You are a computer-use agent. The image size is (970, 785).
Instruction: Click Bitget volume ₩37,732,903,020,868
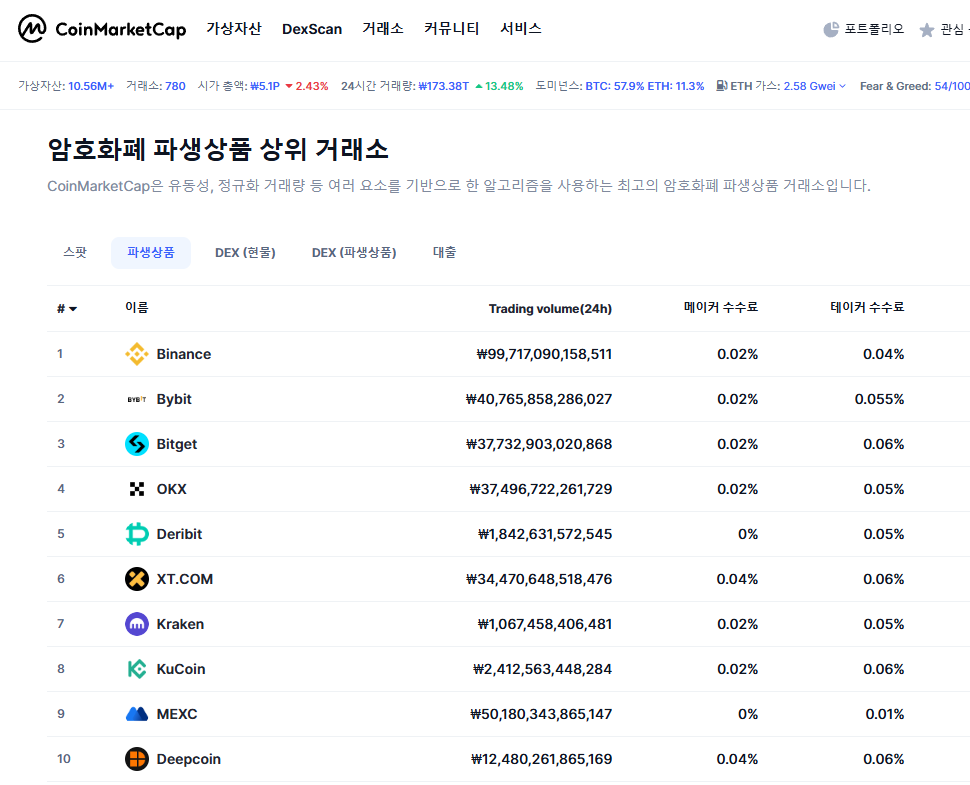click(x=539, y=444)
